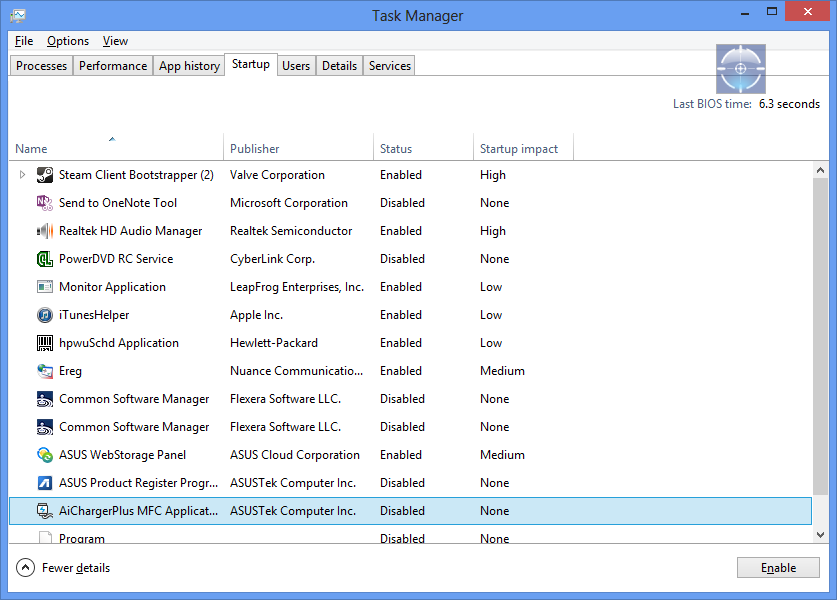Click the Steam Client Bootstrapper icon
Image resolution: width=837 pixels, height=600 pixels.
coord(45,175)
